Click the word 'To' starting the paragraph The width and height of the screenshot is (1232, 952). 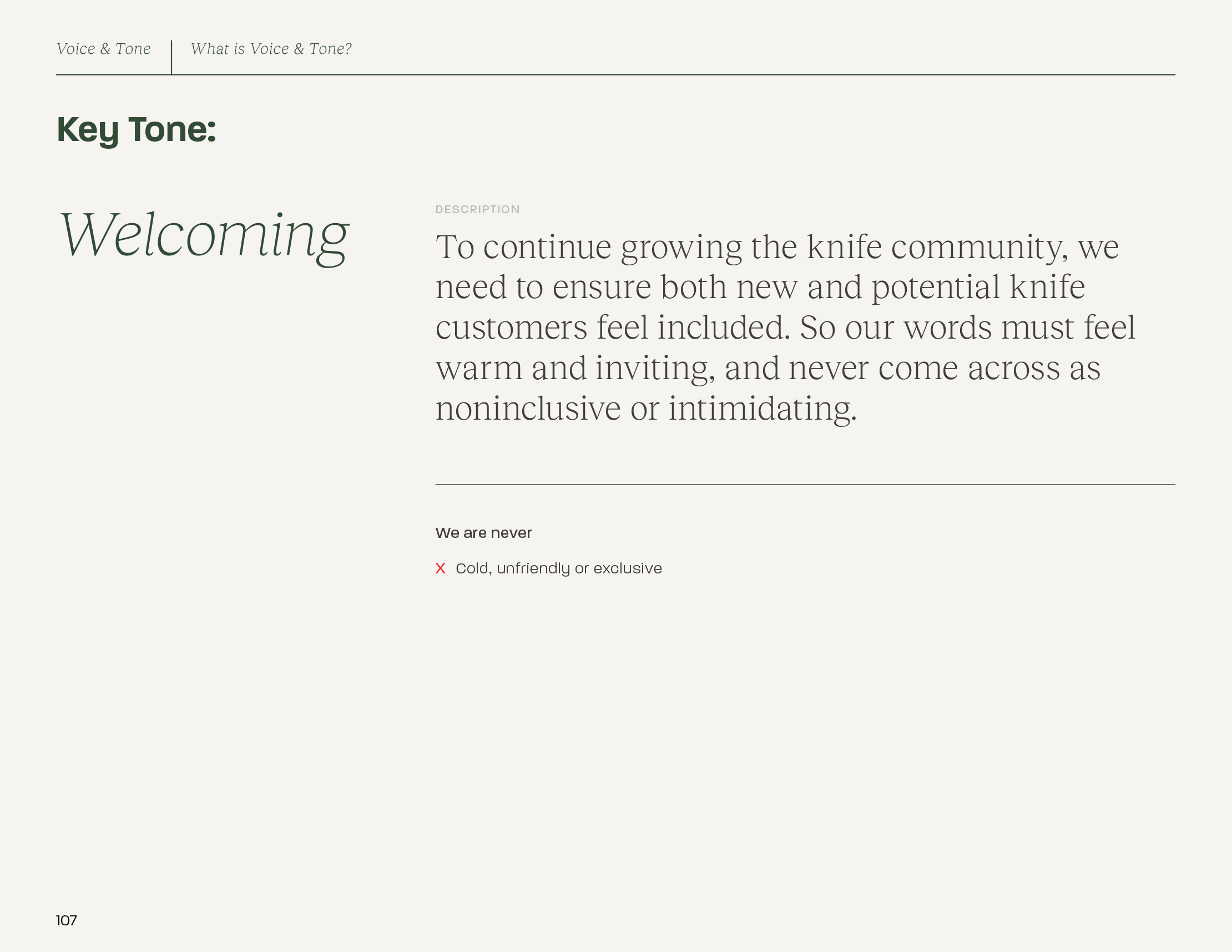click(x=454, y=247)
